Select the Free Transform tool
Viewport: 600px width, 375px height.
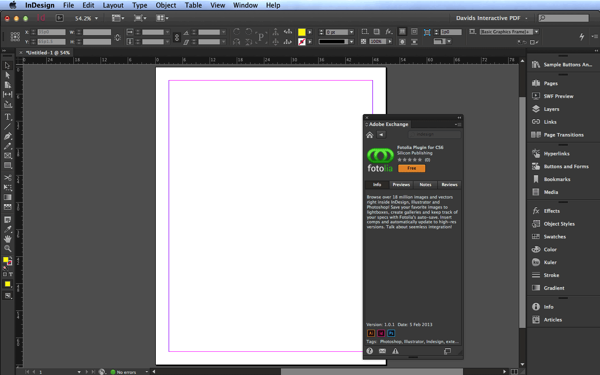click(x=7, y=188)
